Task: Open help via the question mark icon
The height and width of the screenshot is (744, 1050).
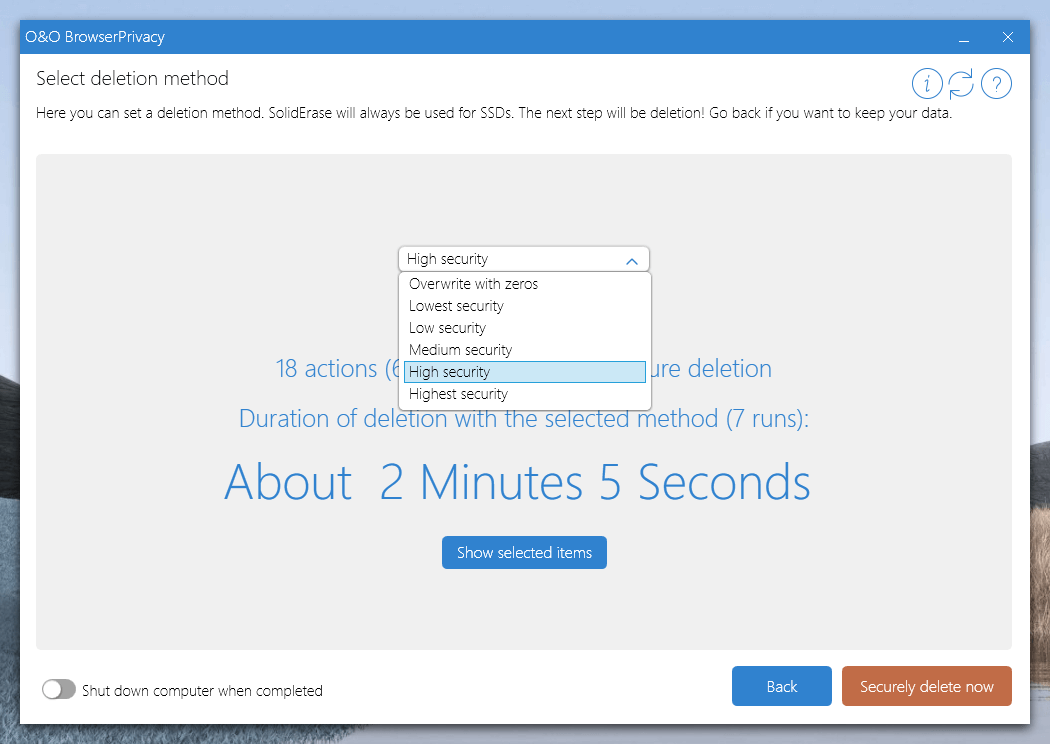Action: [996, 83]
